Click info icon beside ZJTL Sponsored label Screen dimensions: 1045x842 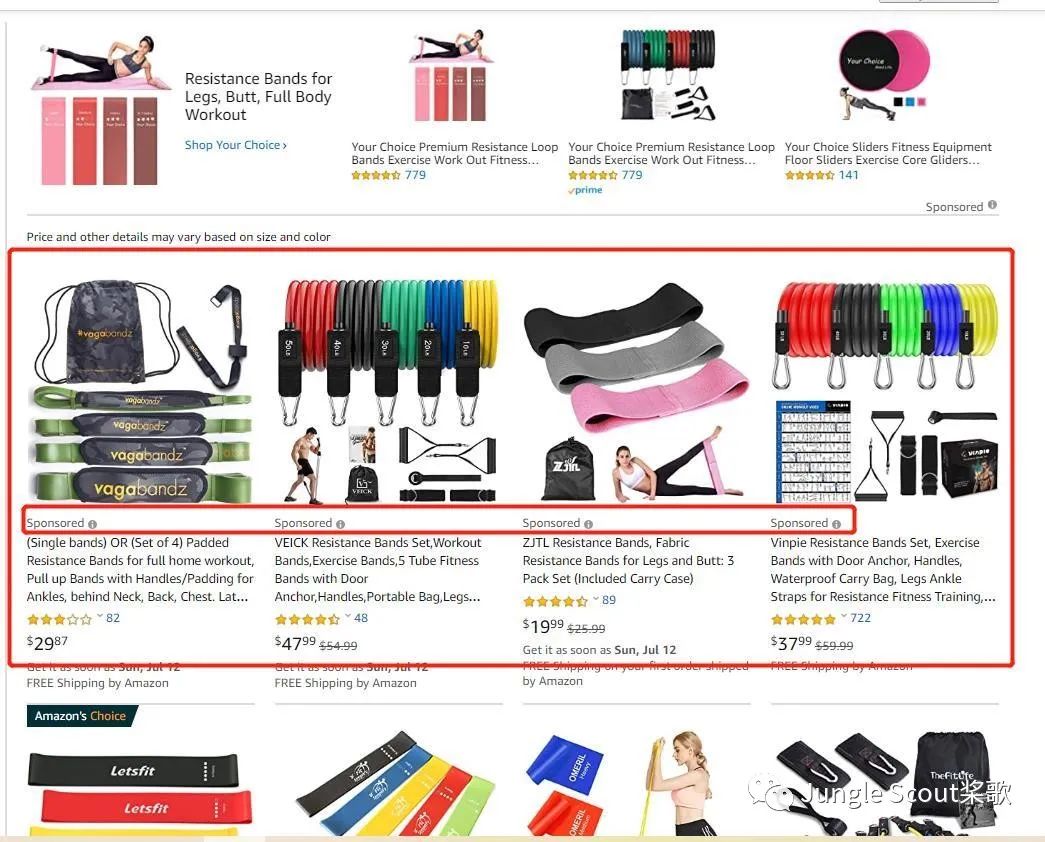tap(588, 524)
